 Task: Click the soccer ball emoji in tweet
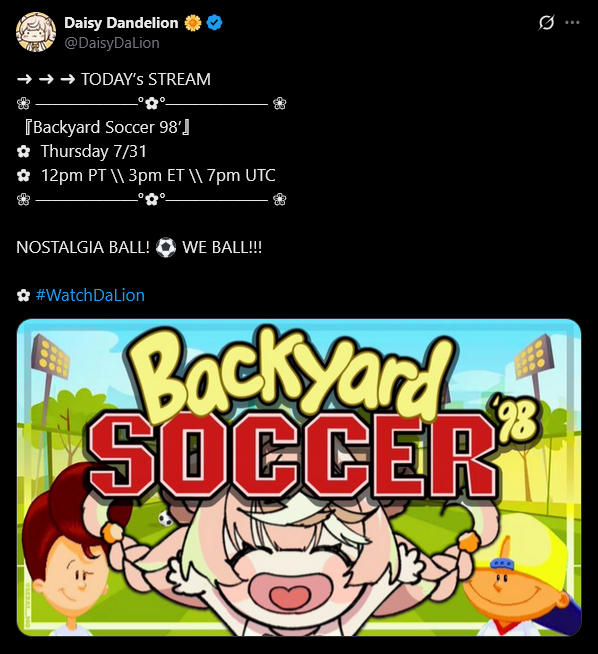tap(166, 247)
